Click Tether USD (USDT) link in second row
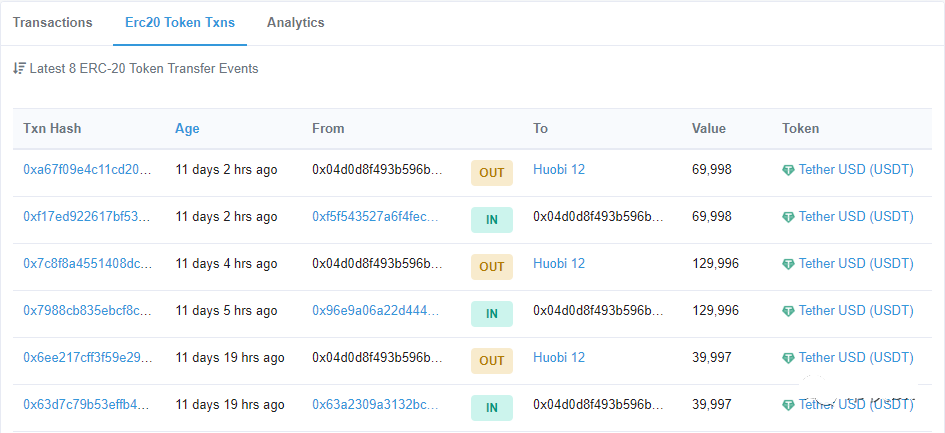Image resolution: width=945 pixels, height=433 pixels. click(x=856, y=217)
